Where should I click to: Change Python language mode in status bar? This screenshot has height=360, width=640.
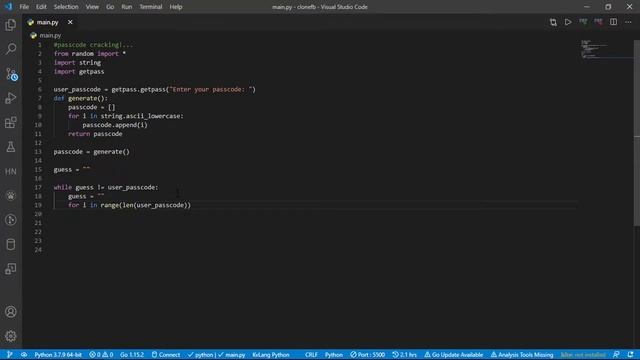coord(333,355)
